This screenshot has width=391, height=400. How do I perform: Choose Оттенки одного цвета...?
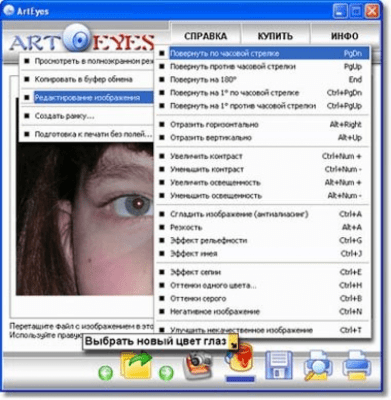pos(263,285)
